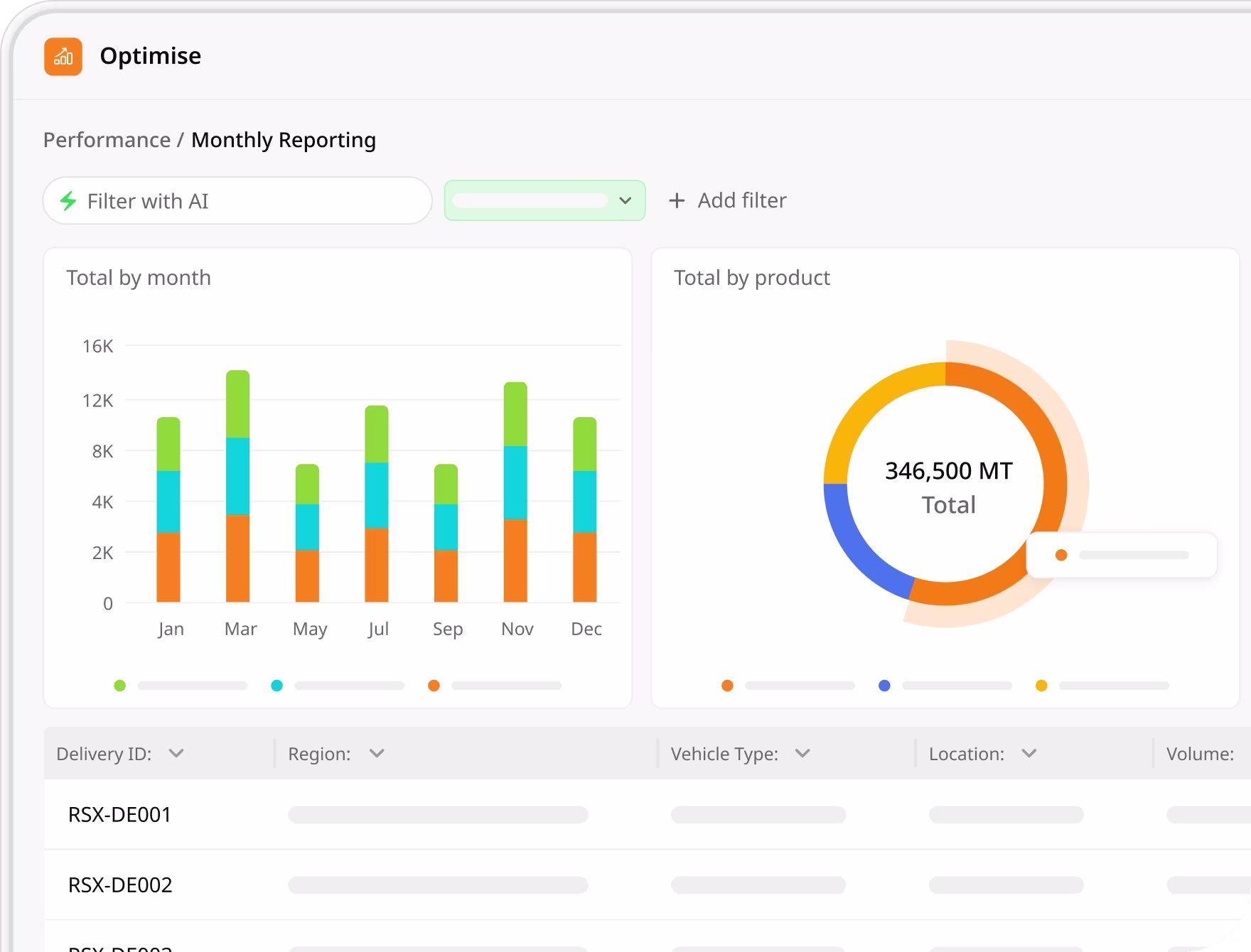Open the Region column dropdown chevron

(x=377, y=753)
